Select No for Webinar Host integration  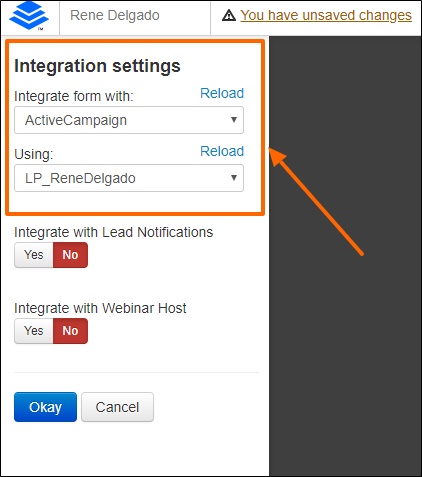point(70,331)
